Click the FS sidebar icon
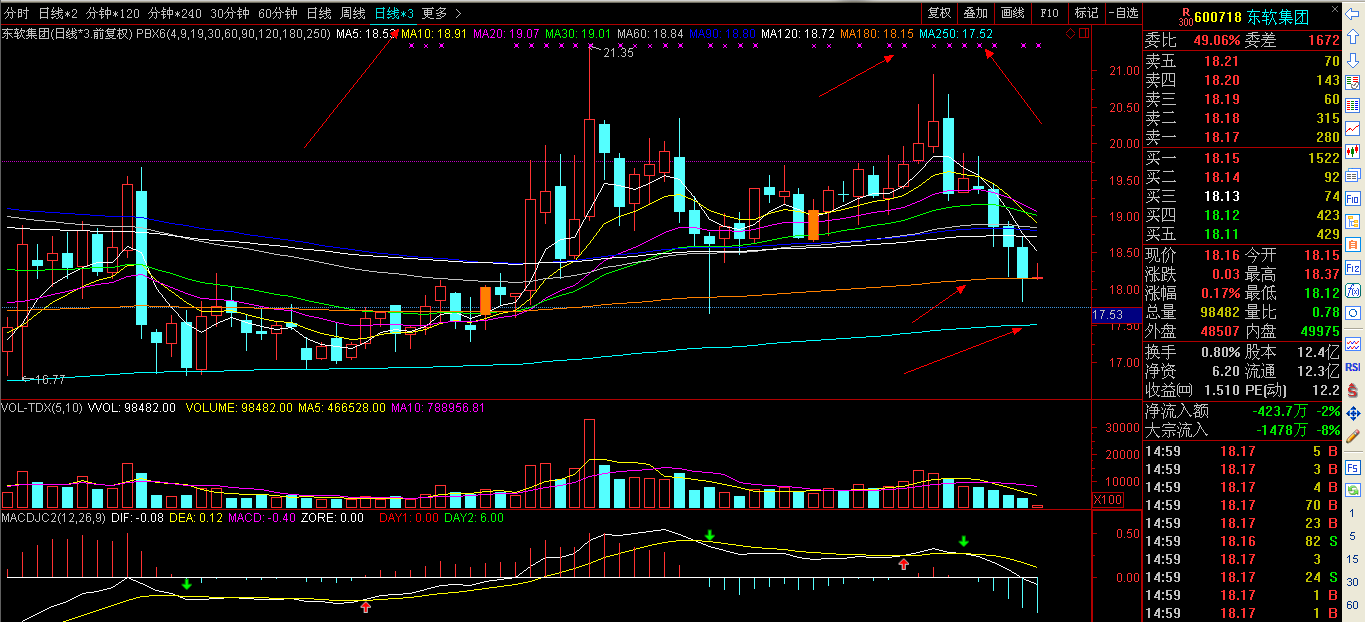The width and height of the screenshot is (1365, 622). pos(1352,466)
